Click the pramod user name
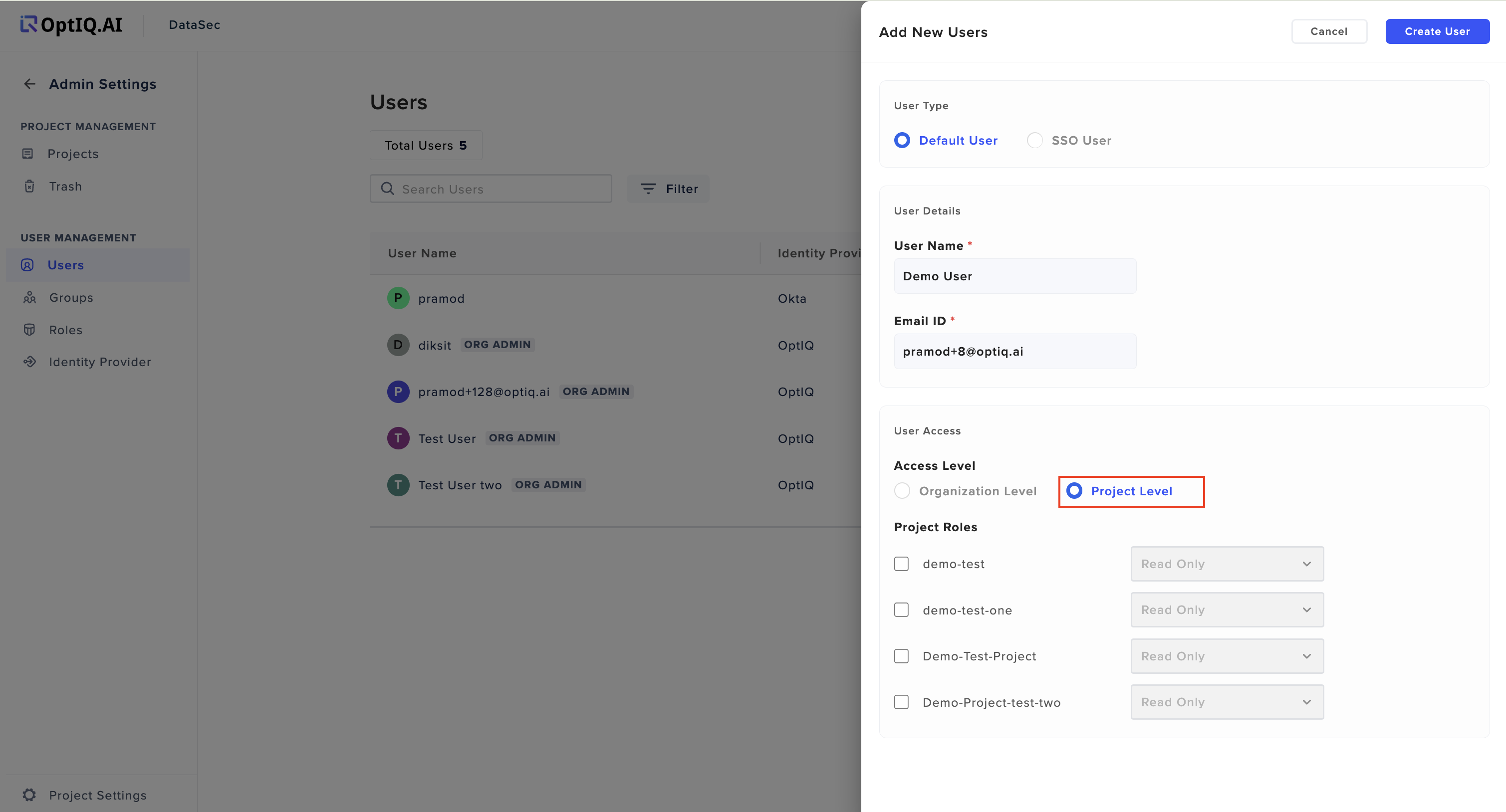 tap(442, 298)
